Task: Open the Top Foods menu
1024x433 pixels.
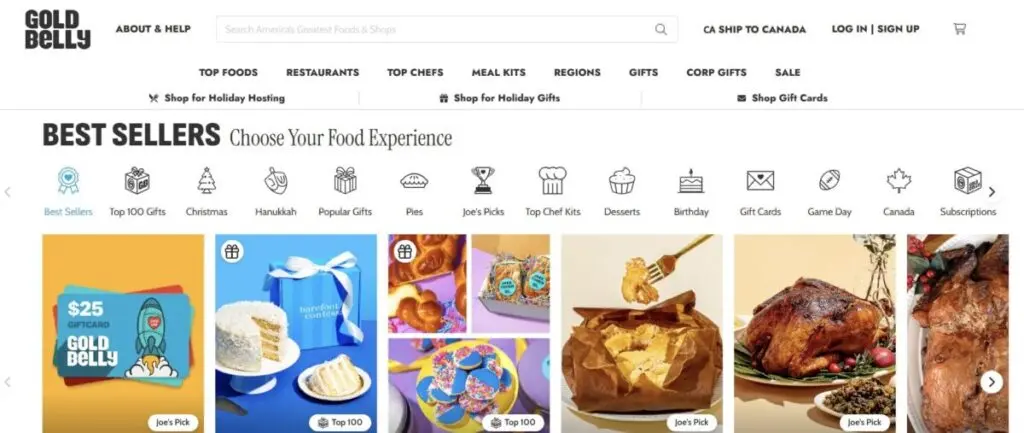Action: [228, 72]
